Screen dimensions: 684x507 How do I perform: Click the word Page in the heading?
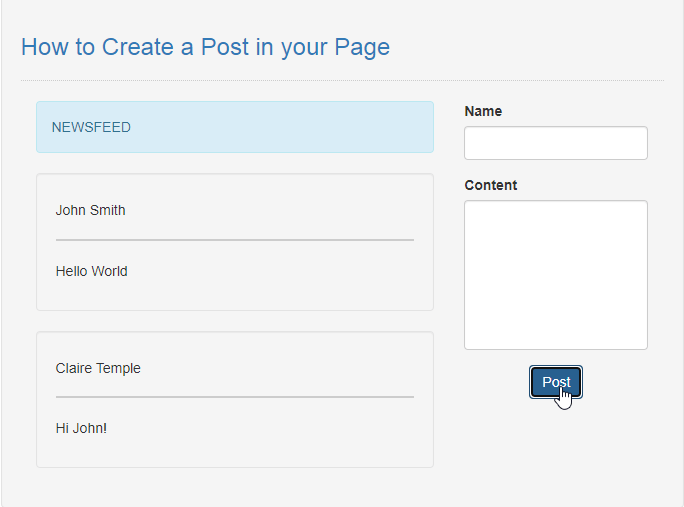(x=362, y=48)
